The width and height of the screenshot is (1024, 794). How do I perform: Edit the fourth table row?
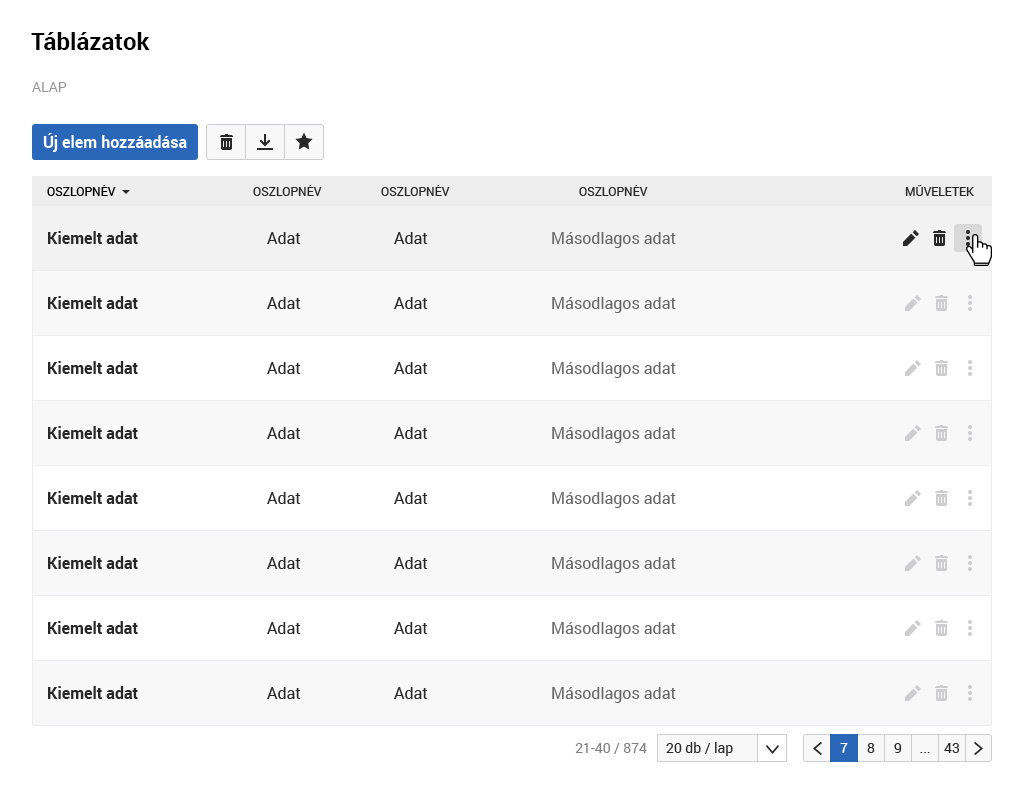912,433
